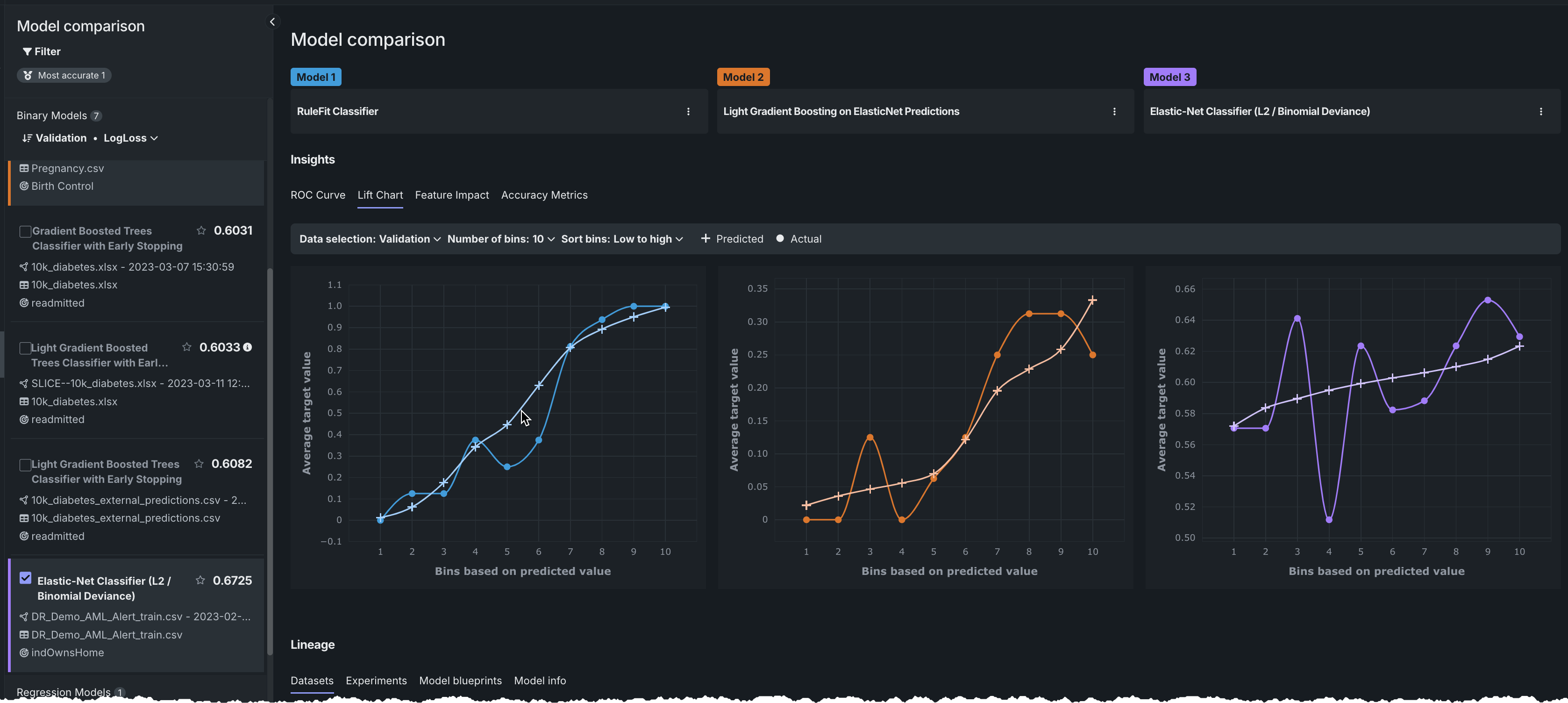Star the Gradient Boosted Trees Classifier model
This screenshot has width=1568, height=703.
pyautogui.click(x=201, y=230)
